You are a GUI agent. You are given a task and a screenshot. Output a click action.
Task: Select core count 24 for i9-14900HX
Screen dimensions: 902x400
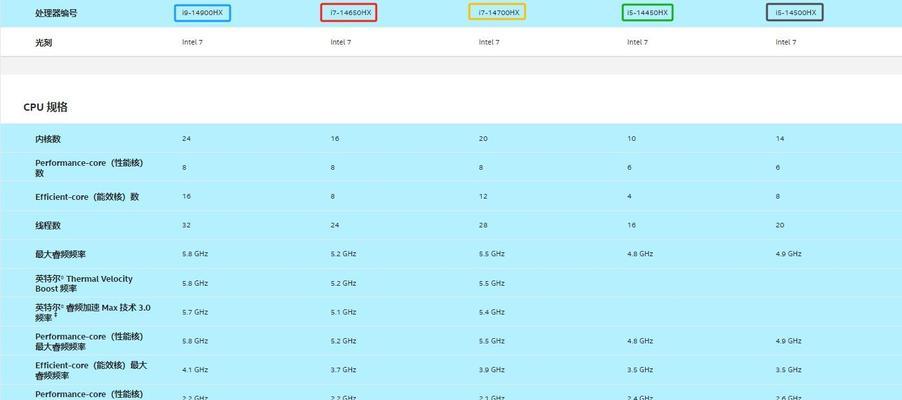point(186,139)
